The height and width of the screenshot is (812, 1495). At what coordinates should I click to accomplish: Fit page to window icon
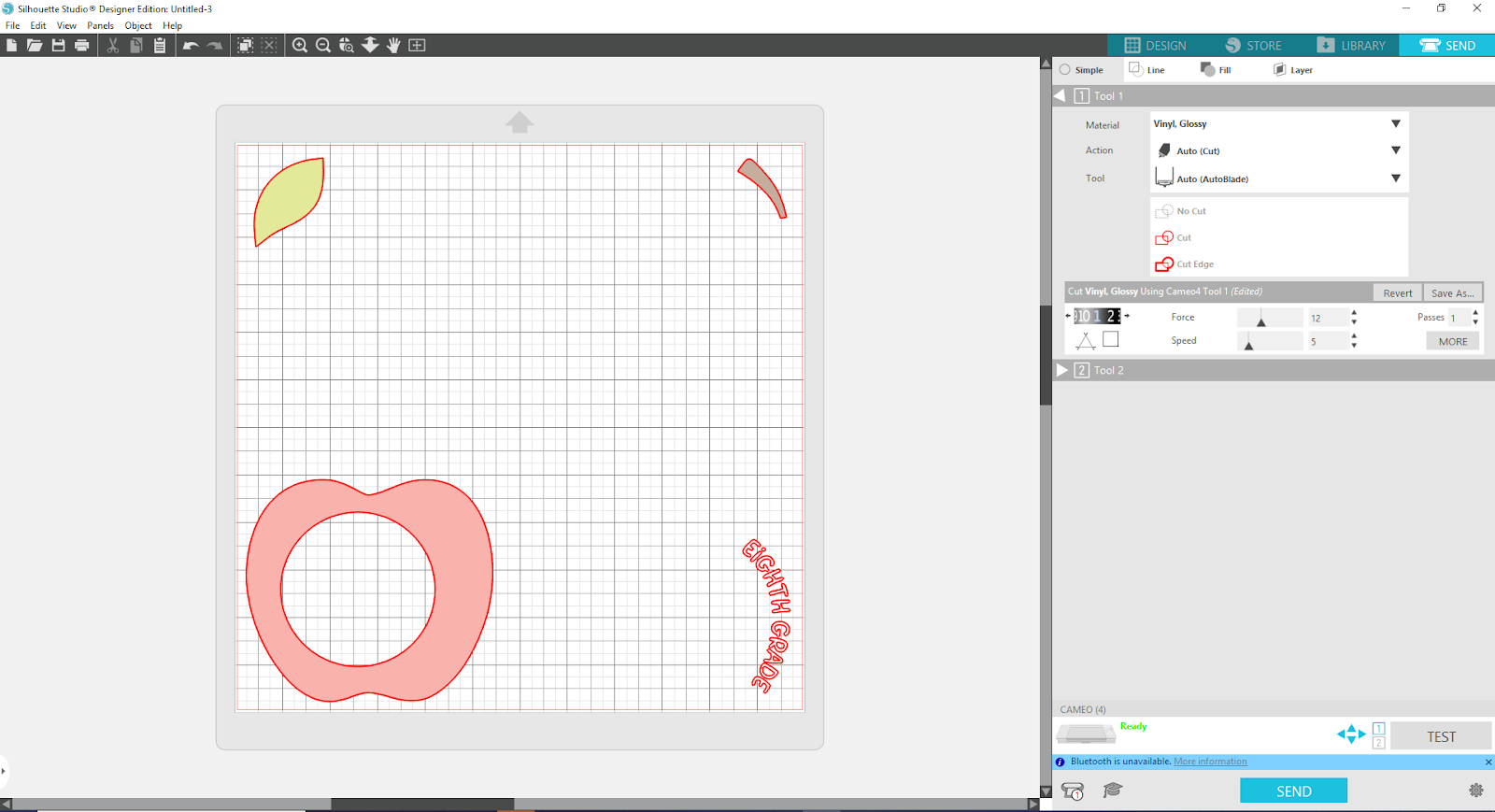click(417, 45)
